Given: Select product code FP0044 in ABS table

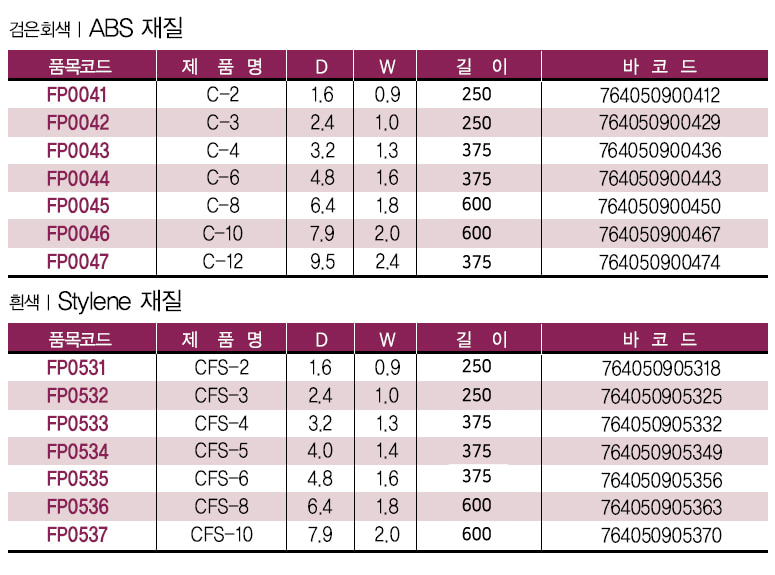Looking at the screenshot, I should [78, 178].
